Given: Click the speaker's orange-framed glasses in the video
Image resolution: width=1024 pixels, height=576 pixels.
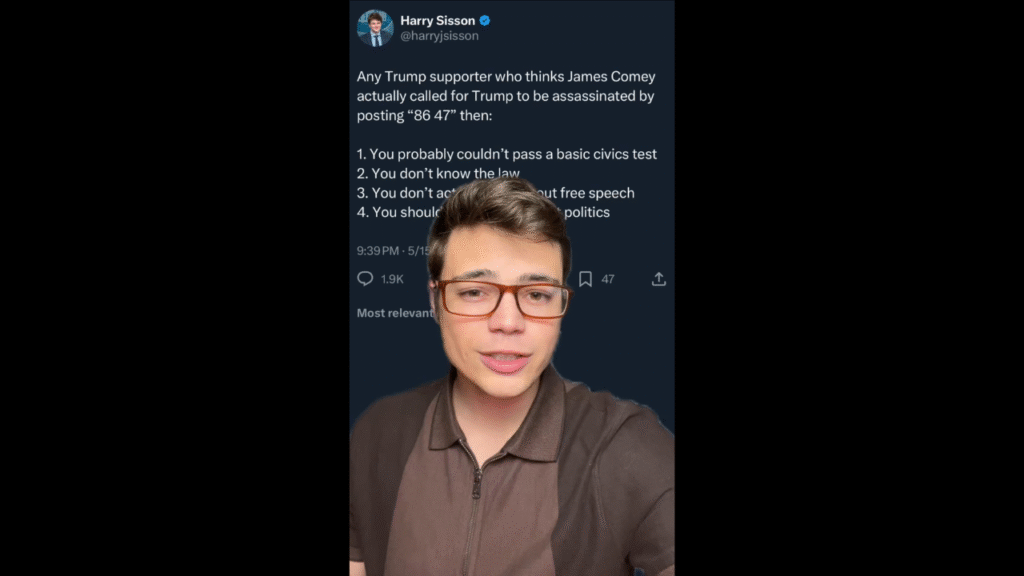Looking at the screenshot, I should point(501,299).
